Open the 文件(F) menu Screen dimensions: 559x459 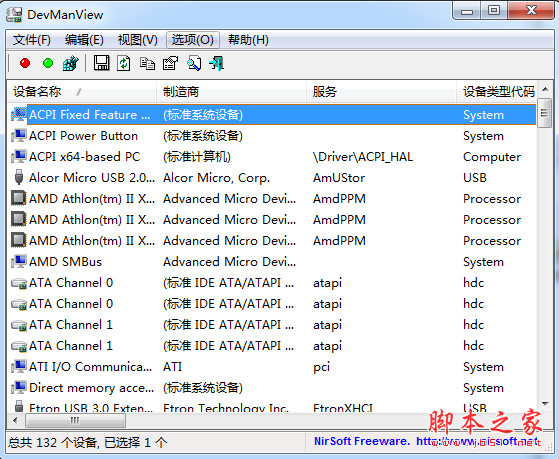click(32, 40)
